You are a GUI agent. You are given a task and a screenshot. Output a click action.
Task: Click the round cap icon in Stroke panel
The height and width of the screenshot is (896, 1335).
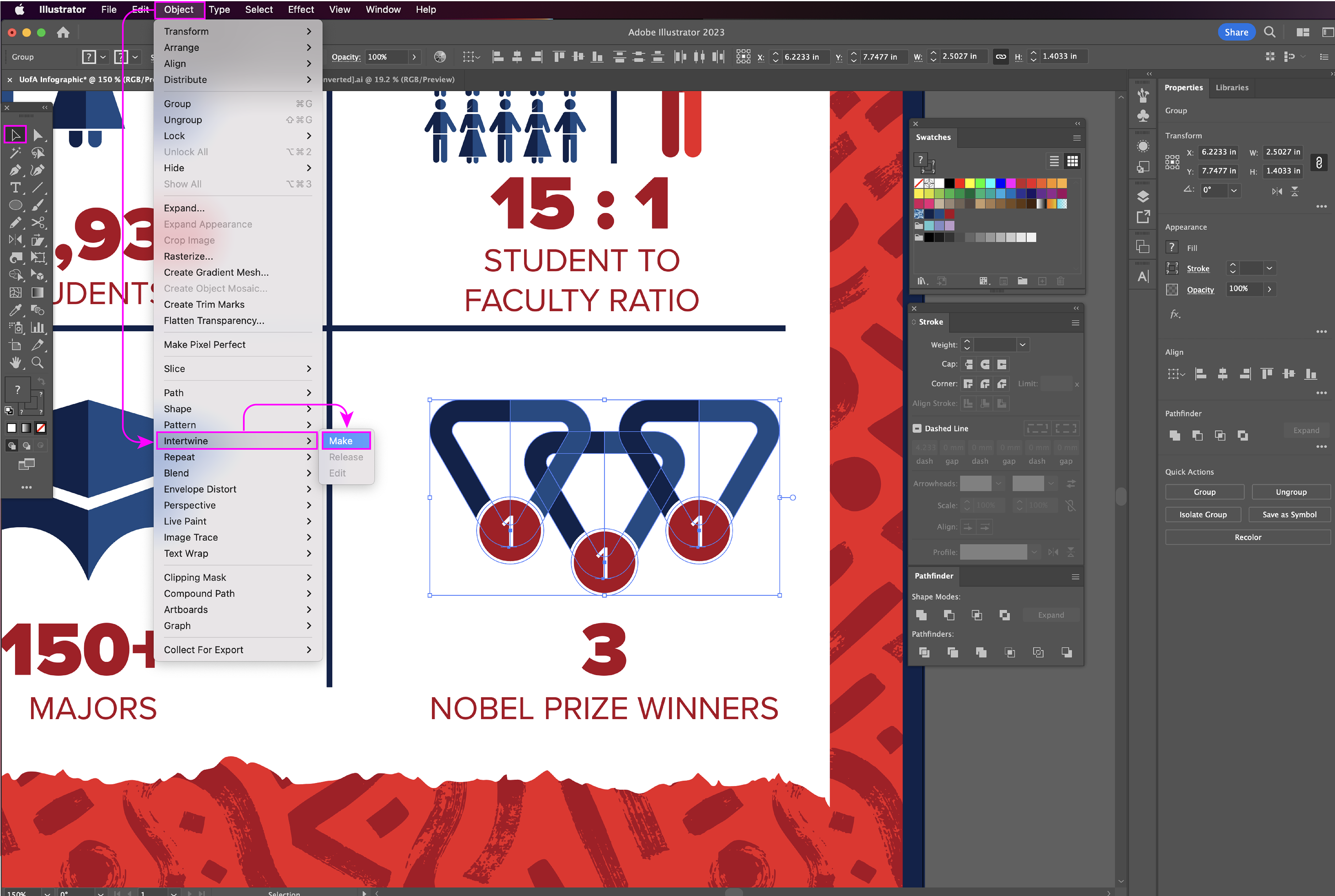985,365
